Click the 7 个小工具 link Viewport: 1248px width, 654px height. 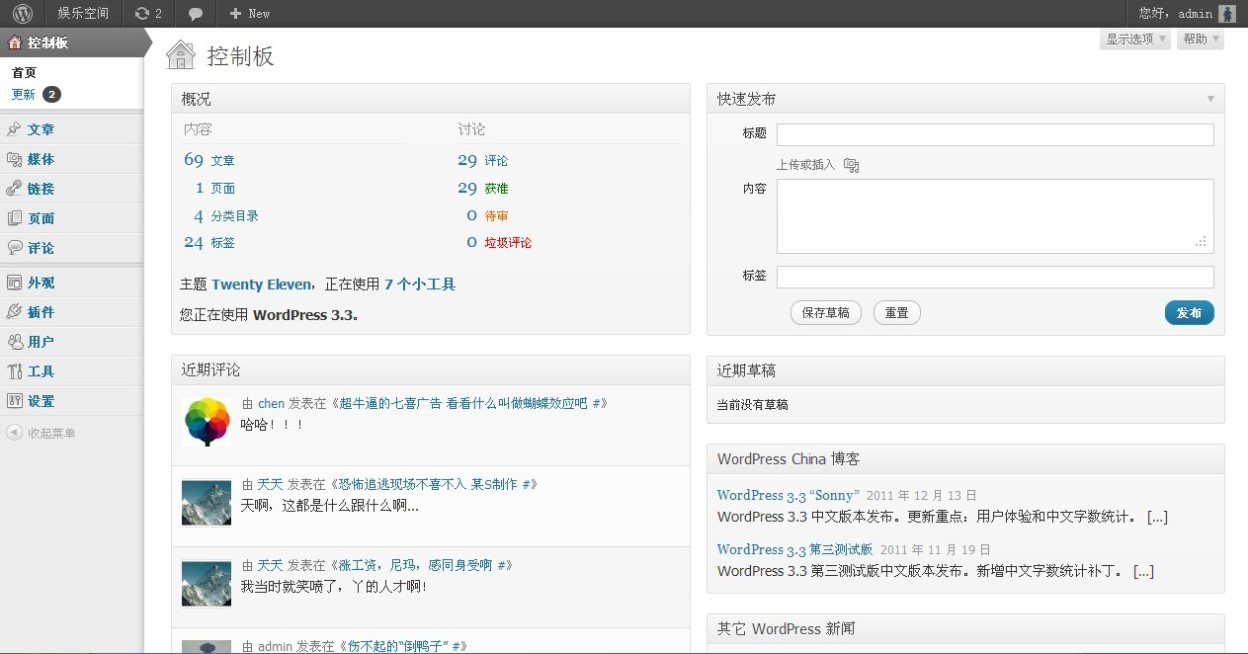(420, 284)
